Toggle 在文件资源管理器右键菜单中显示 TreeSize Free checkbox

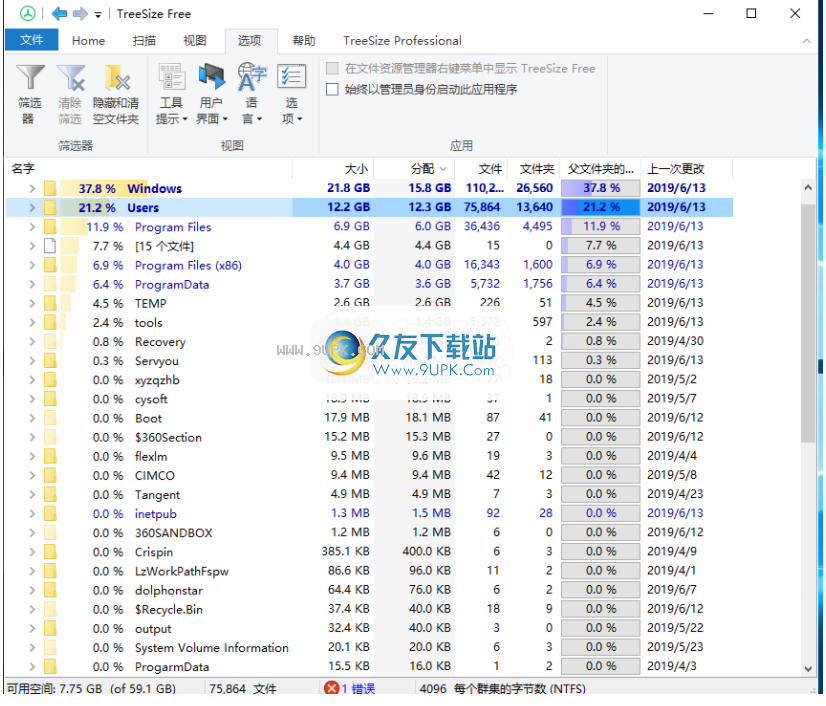click(332, 68)
